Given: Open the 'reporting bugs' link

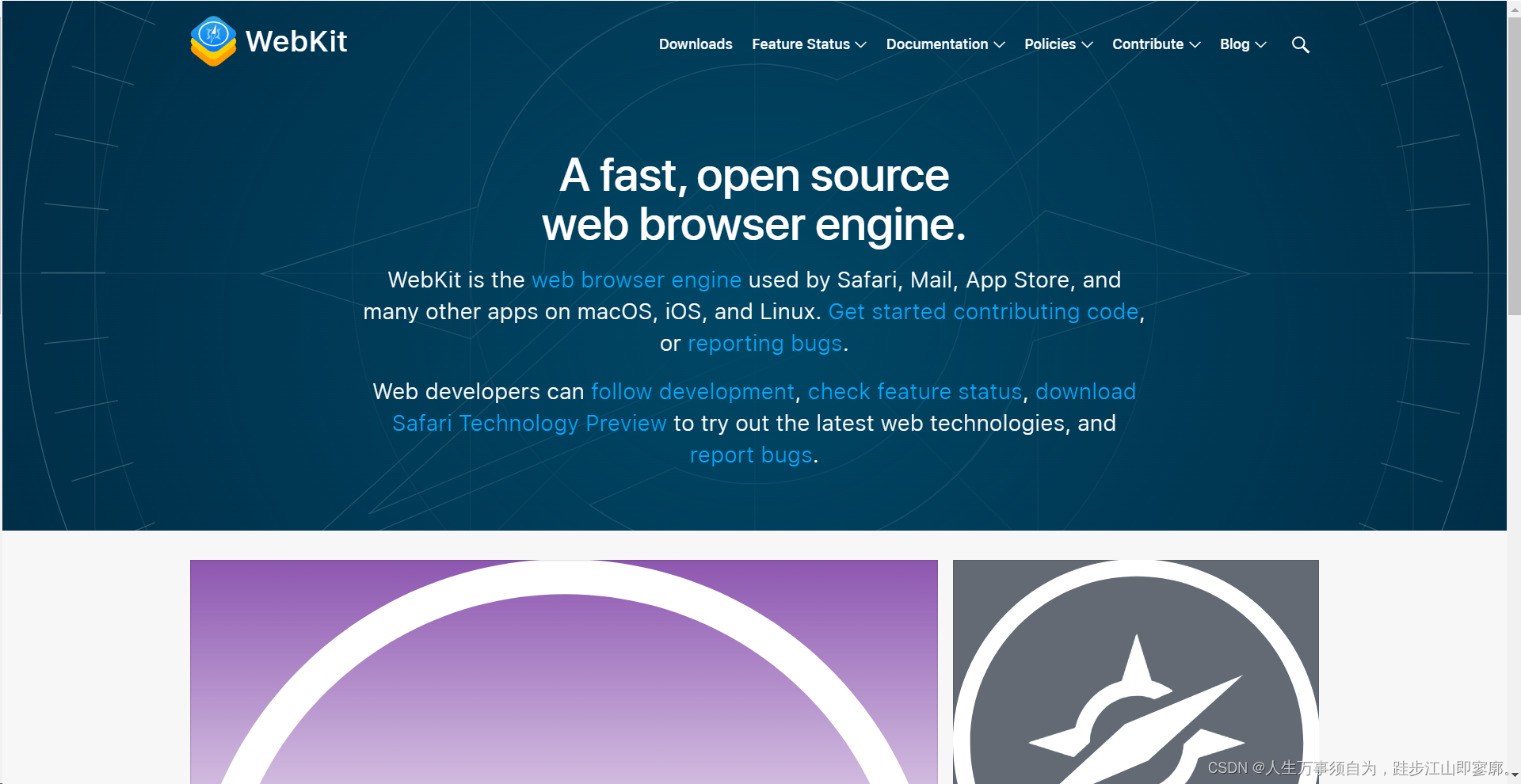Looking at the screenshot, I should point(764,343).
